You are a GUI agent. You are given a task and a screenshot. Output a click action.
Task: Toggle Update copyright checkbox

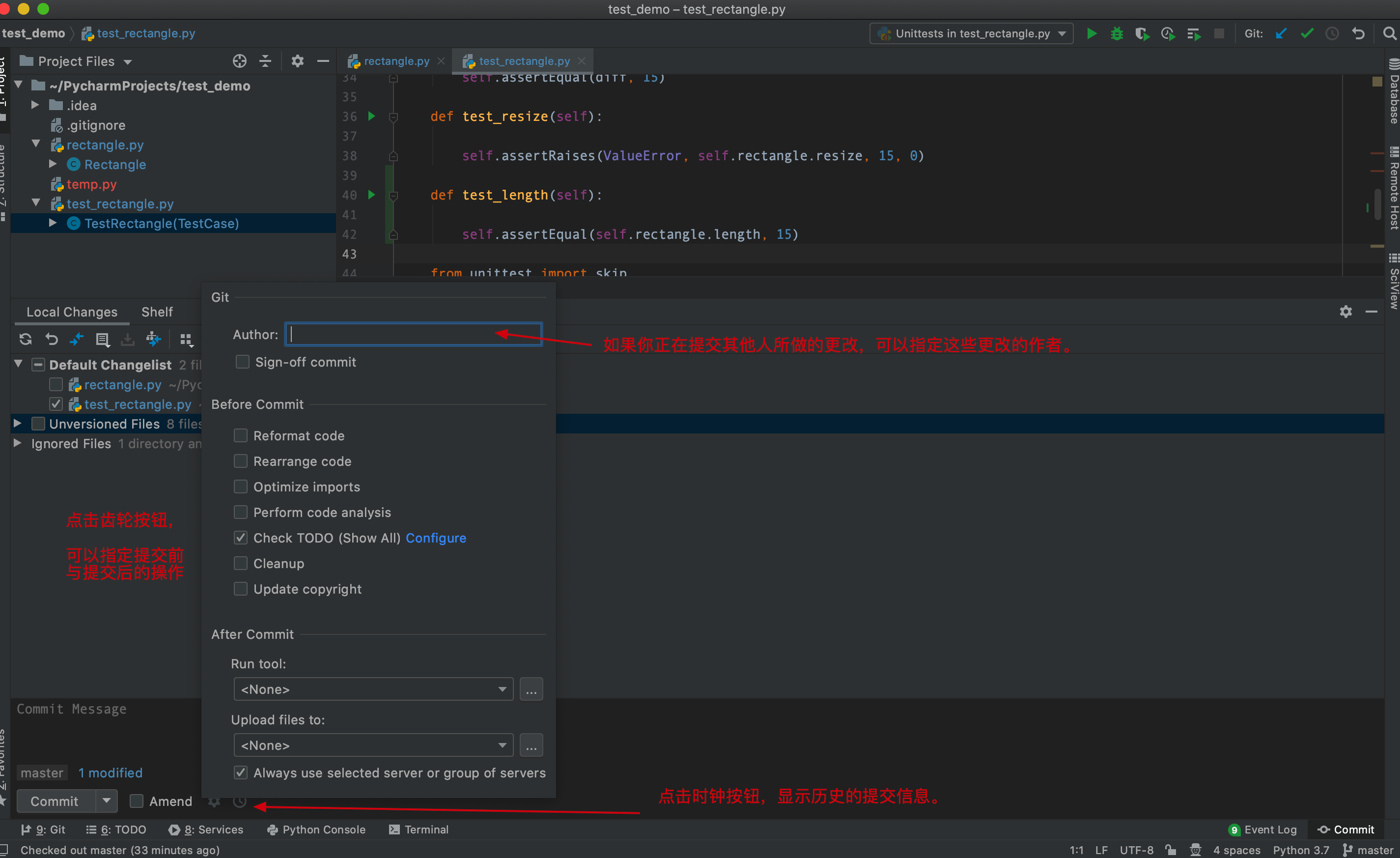point(241,589)
